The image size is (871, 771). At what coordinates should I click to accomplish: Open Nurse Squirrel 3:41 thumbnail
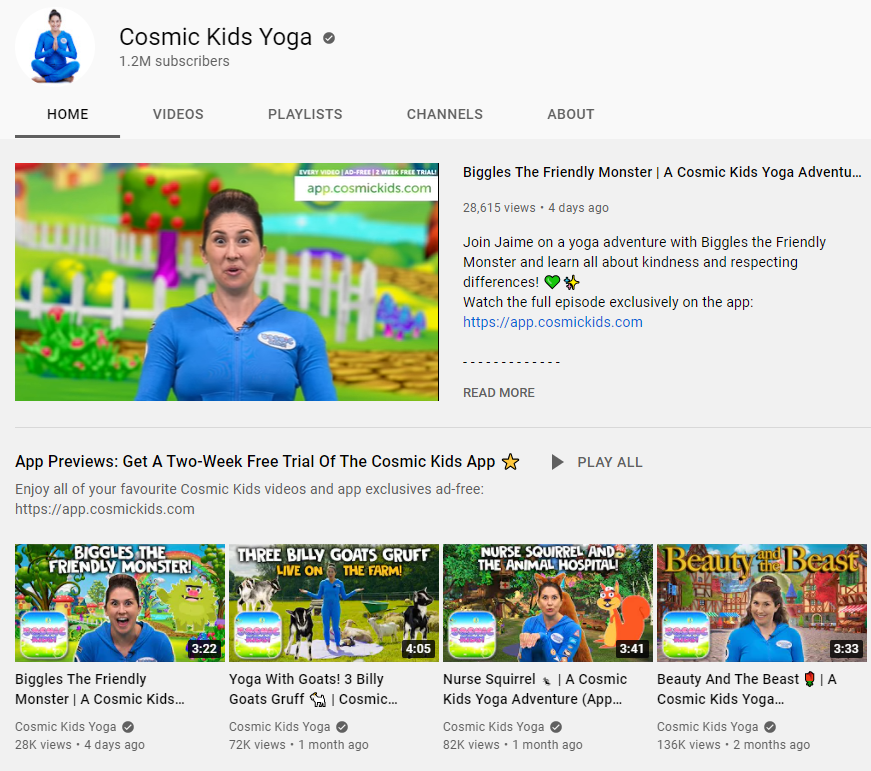coord(548,603)
